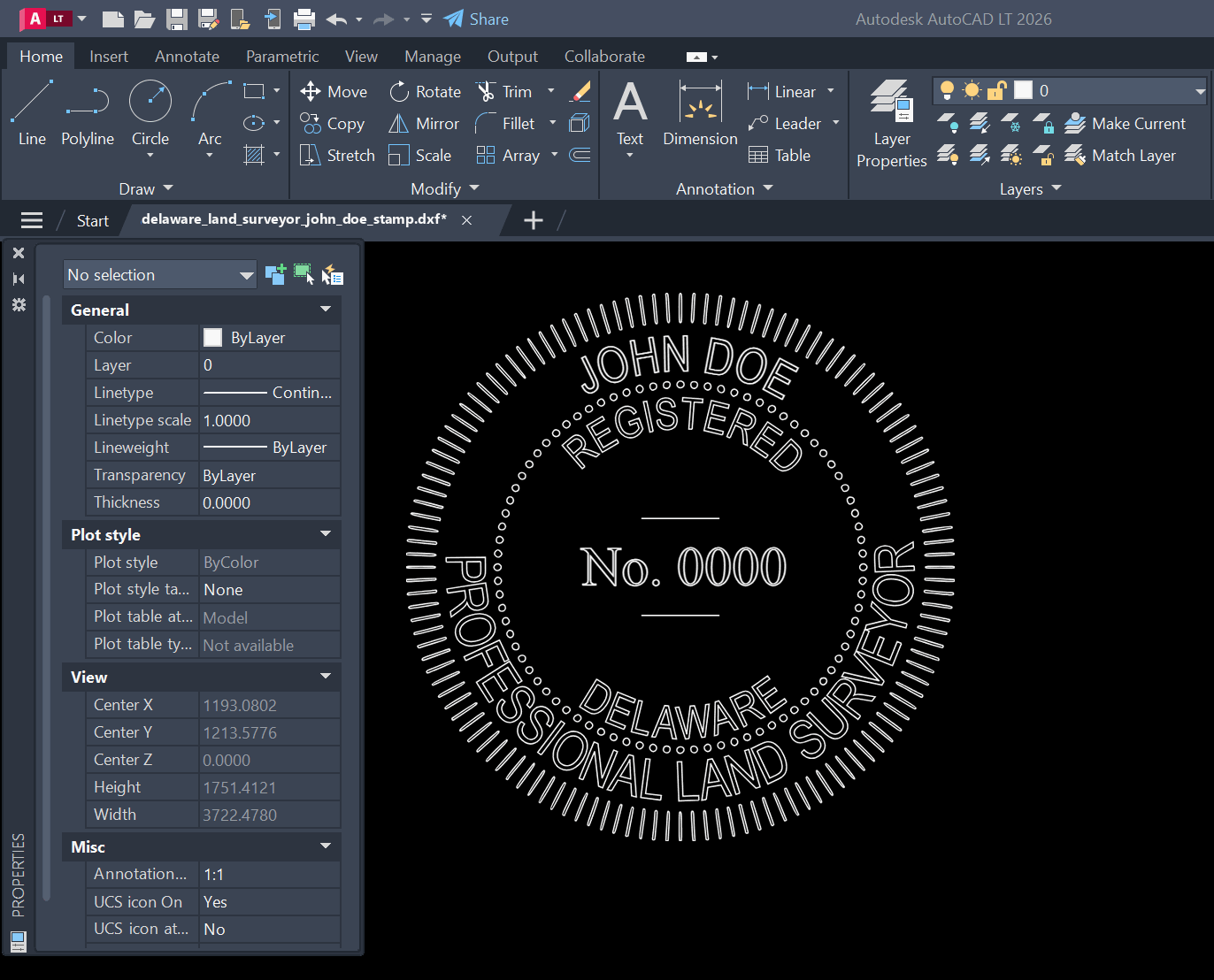Click the Fillet tool
The width and height of the screenshot is (1214, 980).
point(505,124)
